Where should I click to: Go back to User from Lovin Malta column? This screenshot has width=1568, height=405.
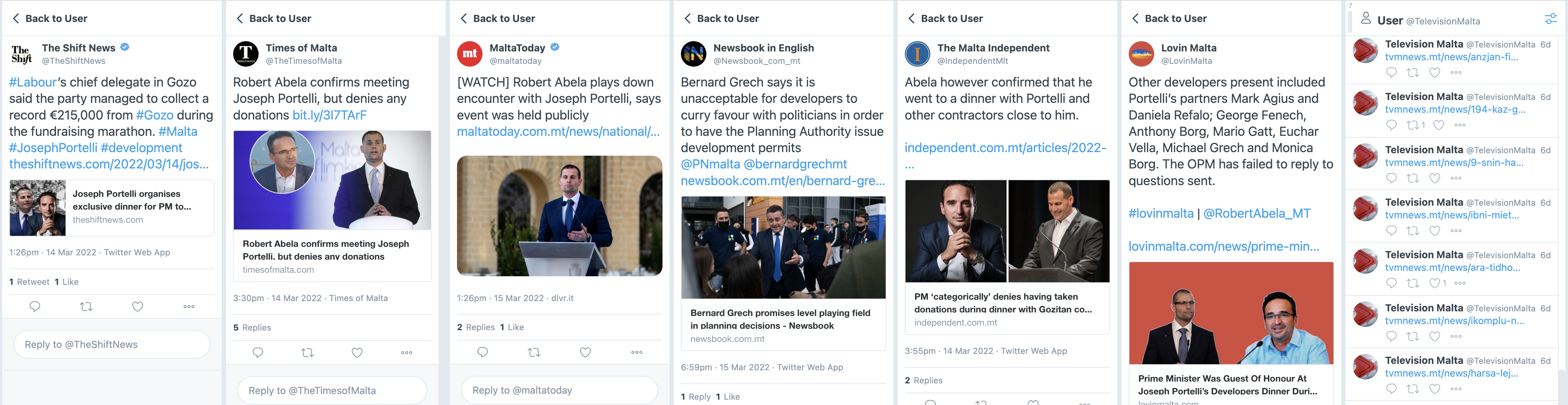tap(1169, 18)
